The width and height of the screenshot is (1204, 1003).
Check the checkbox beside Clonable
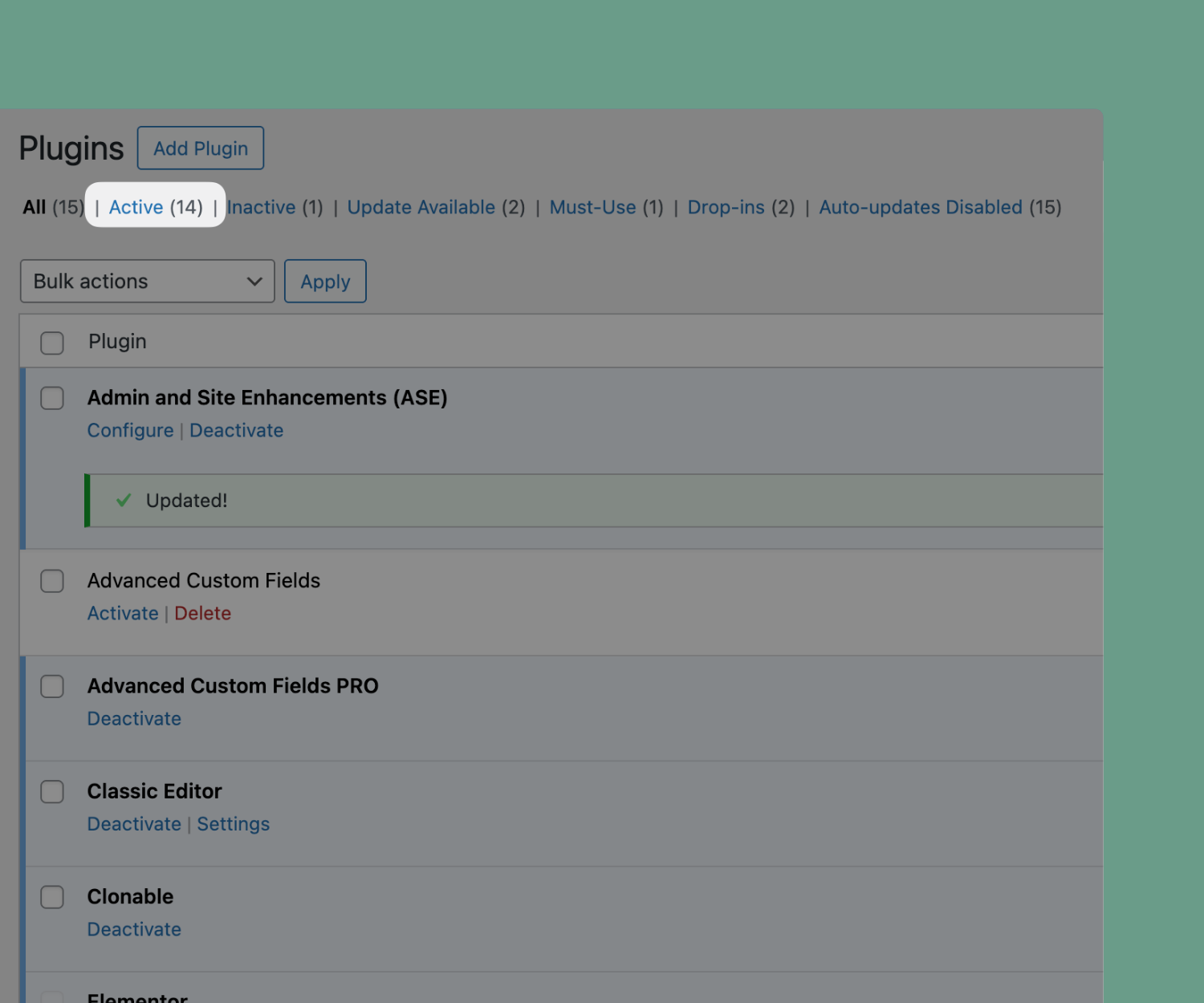coord(51,897)
